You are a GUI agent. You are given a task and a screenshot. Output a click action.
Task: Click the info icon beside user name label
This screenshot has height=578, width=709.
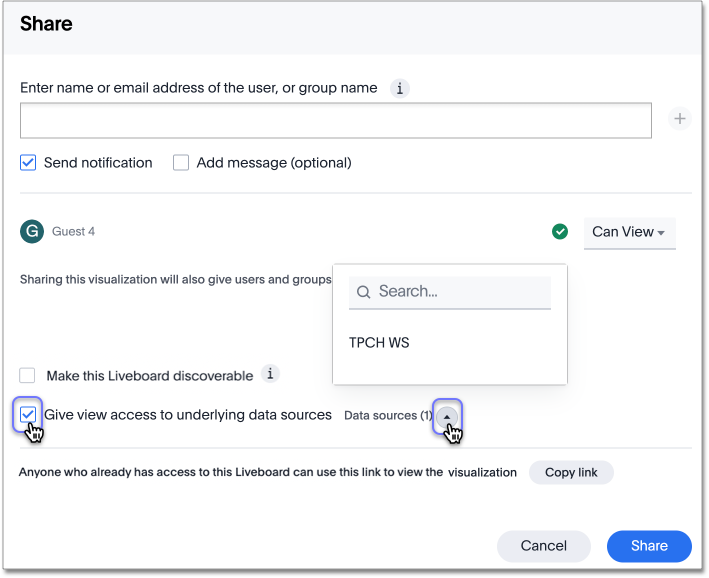point(399,88)
